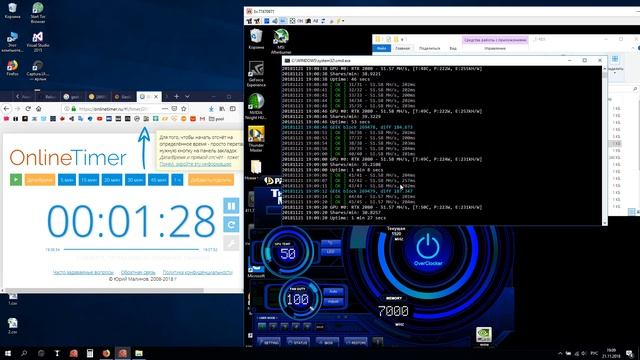
Task: Open Thunder Master remote desktop shortcut
Action: (256, 139)
